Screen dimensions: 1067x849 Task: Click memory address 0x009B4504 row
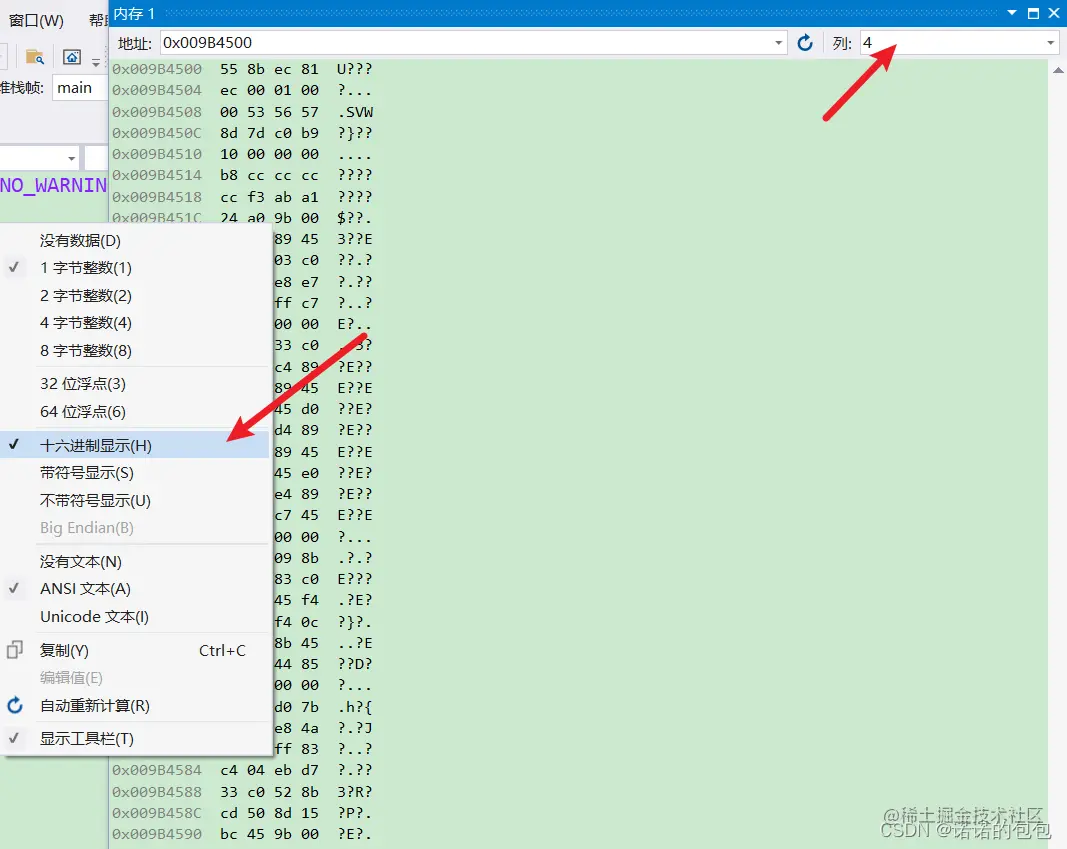click(x=157, y=90)
